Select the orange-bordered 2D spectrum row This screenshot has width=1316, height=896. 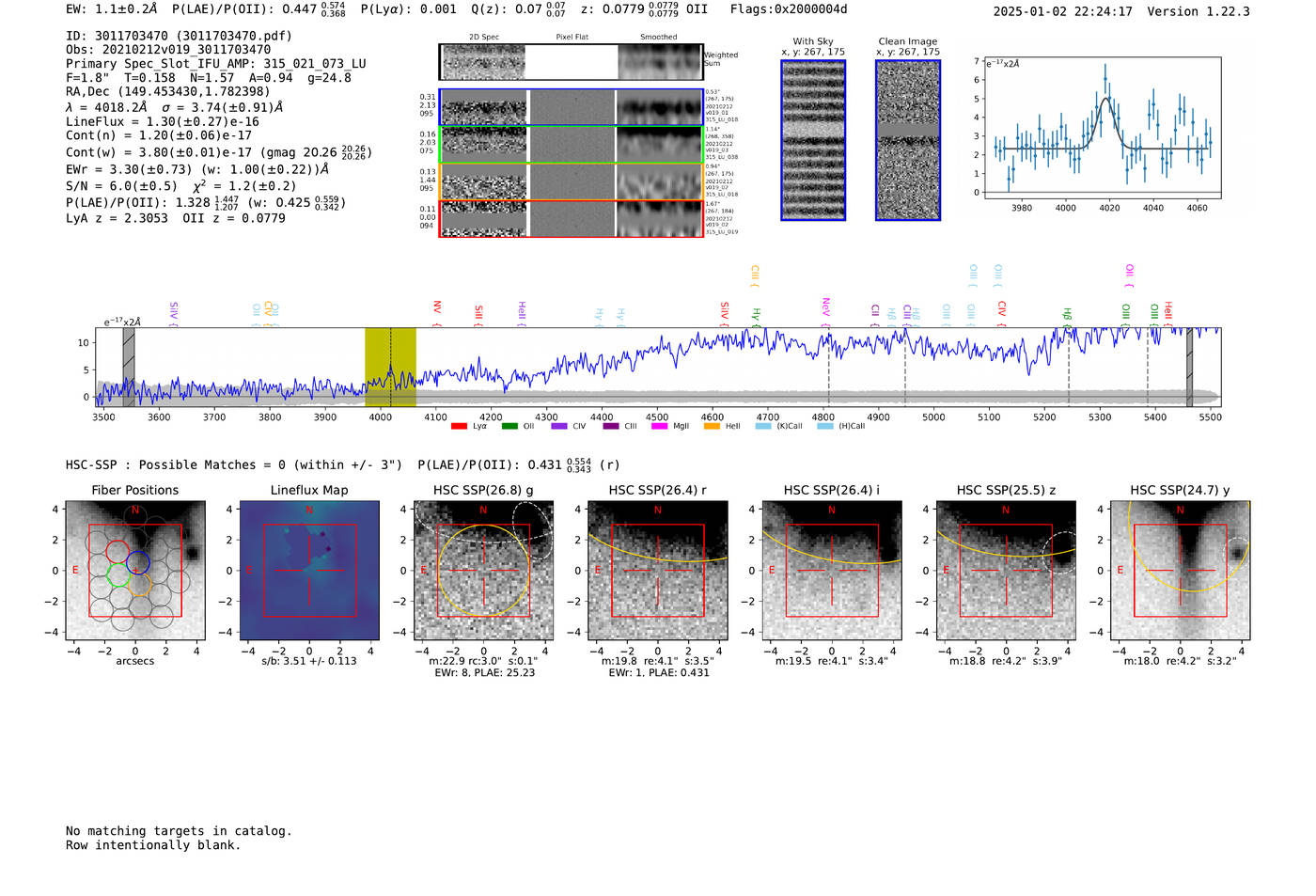572,181
